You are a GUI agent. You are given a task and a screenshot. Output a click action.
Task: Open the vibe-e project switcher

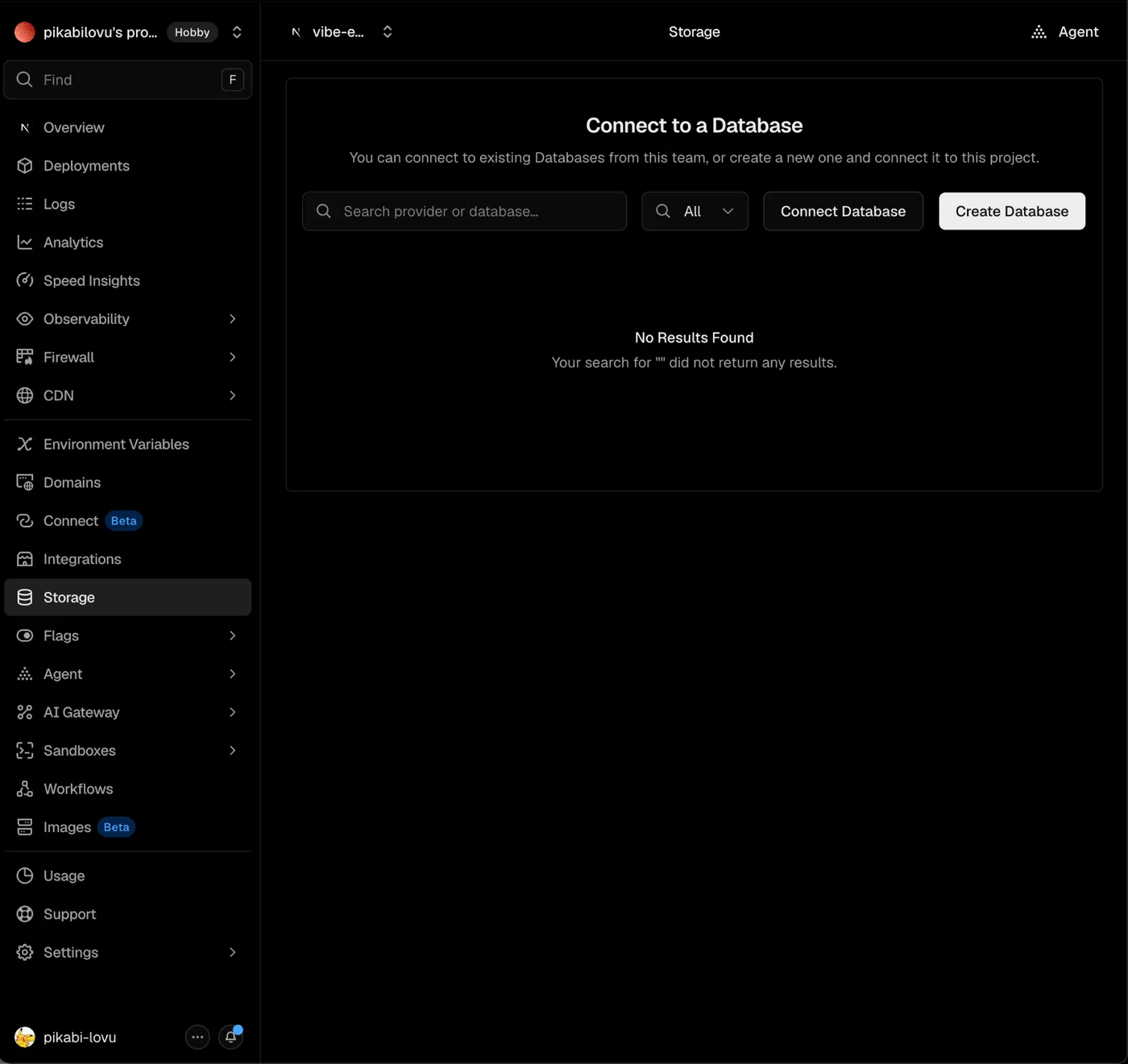click(x=388, y=31)
